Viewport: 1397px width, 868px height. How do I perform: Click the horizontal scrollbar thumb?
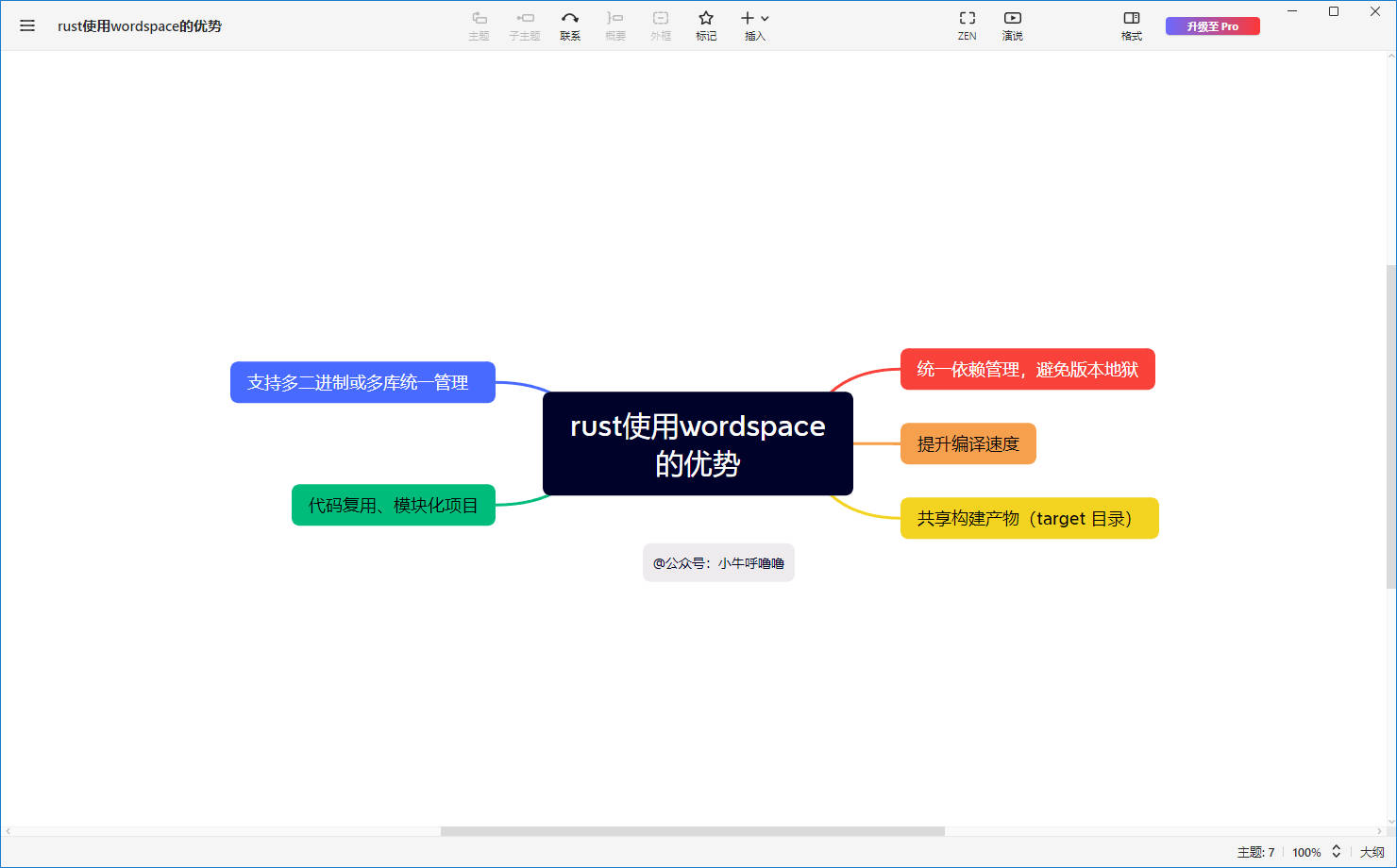point(693,831)
